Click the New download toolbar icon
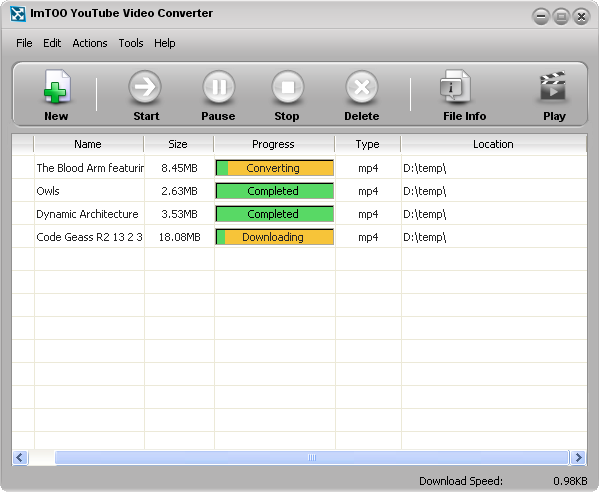599x492 pixels. pos(56,87)
